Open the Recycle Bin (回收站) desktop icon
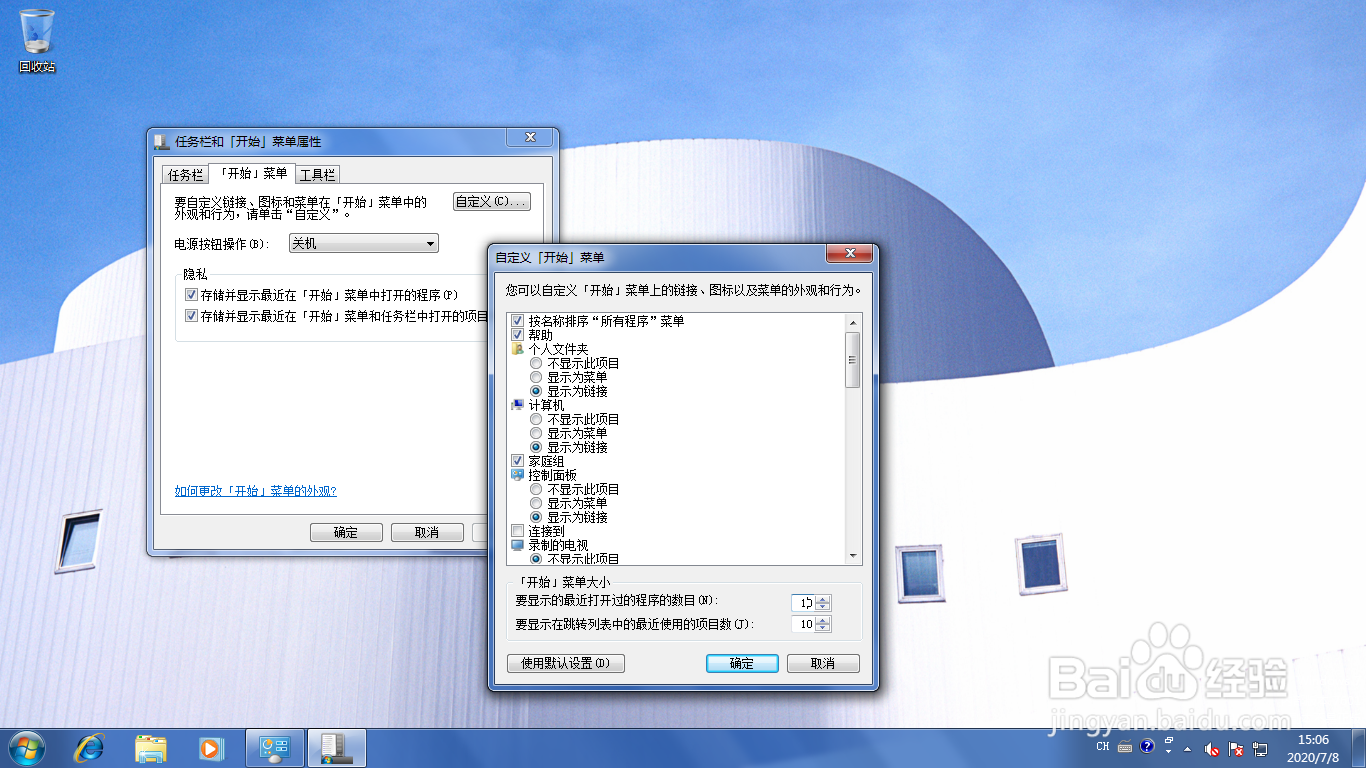The height and width of the screenshot is (768, 1366). 37,40
